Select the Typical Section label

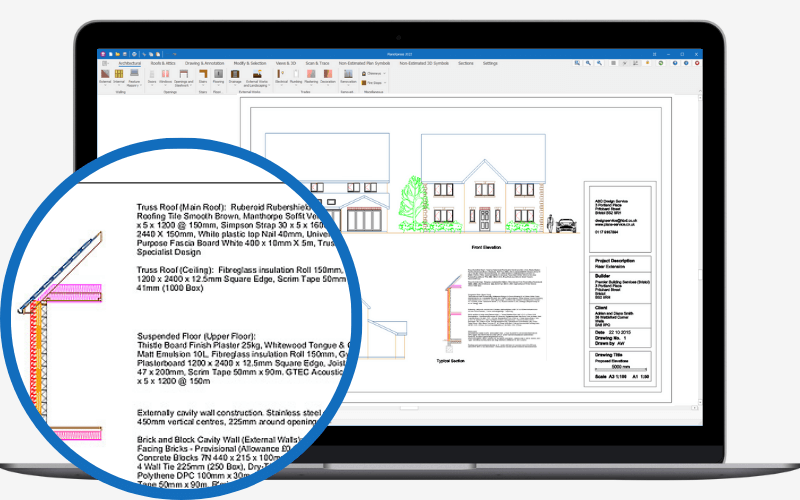(451, 361)
